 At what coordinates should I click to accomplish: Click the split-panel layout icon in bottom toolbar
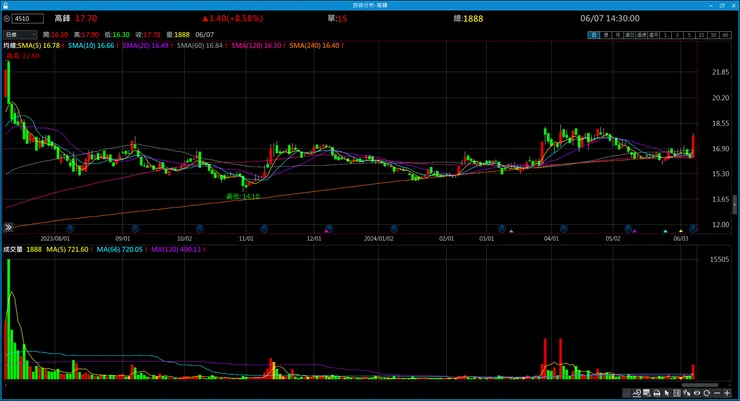[677, 393]
